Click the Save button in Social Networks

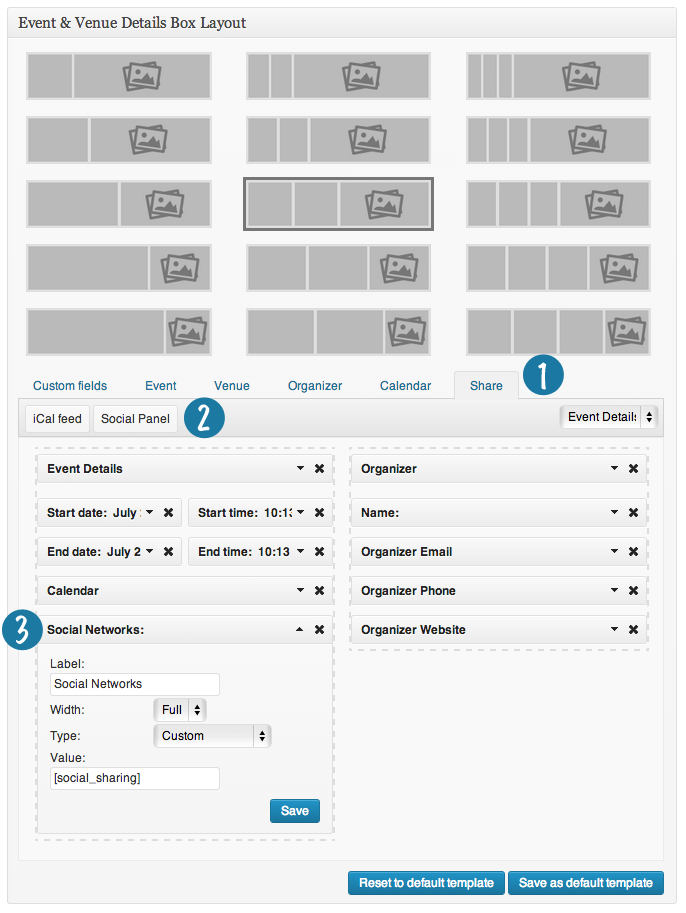(294, 811)
